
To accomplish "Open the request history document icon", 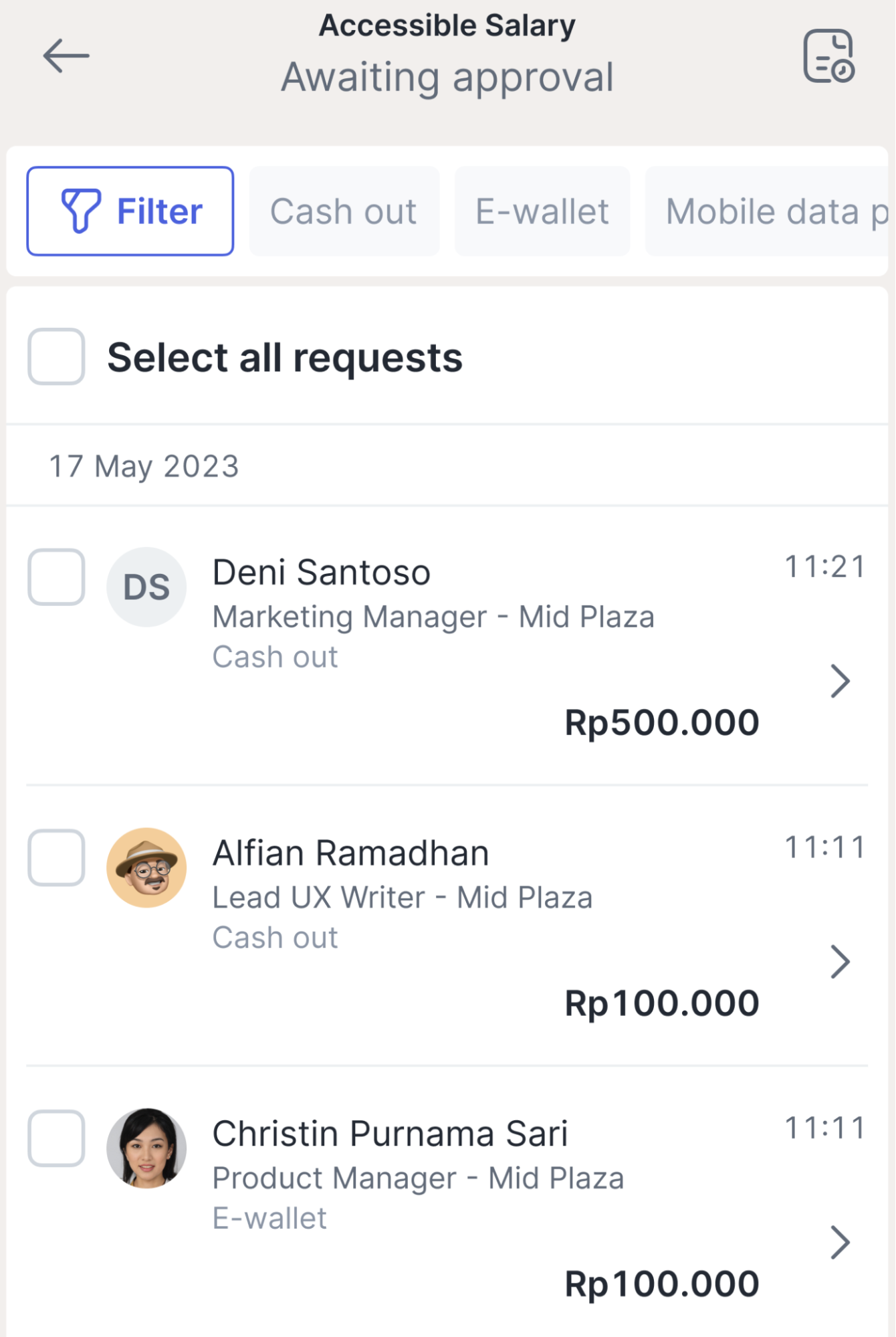I will pyautogui.click(x=828, y=56).
